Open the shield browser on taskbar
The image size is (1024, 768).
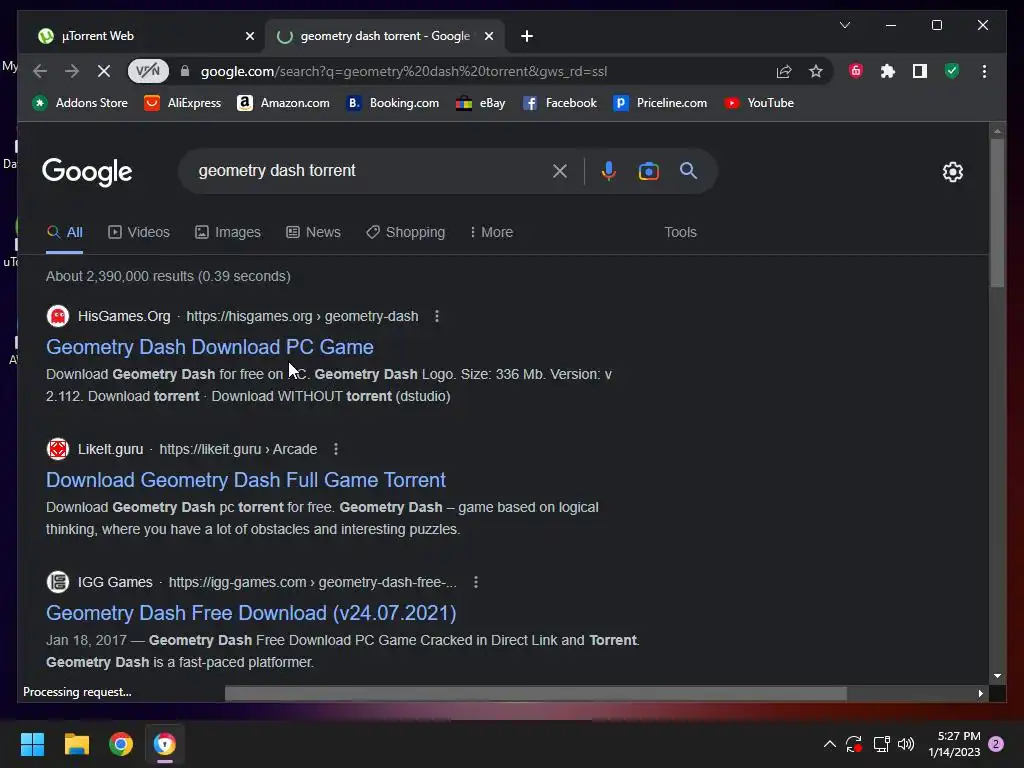point(165,744)
